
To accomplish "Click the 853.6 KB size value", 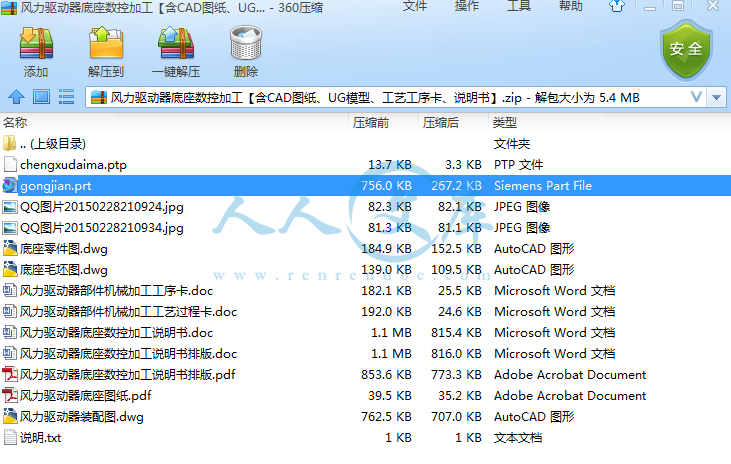I will click(386, 374).
